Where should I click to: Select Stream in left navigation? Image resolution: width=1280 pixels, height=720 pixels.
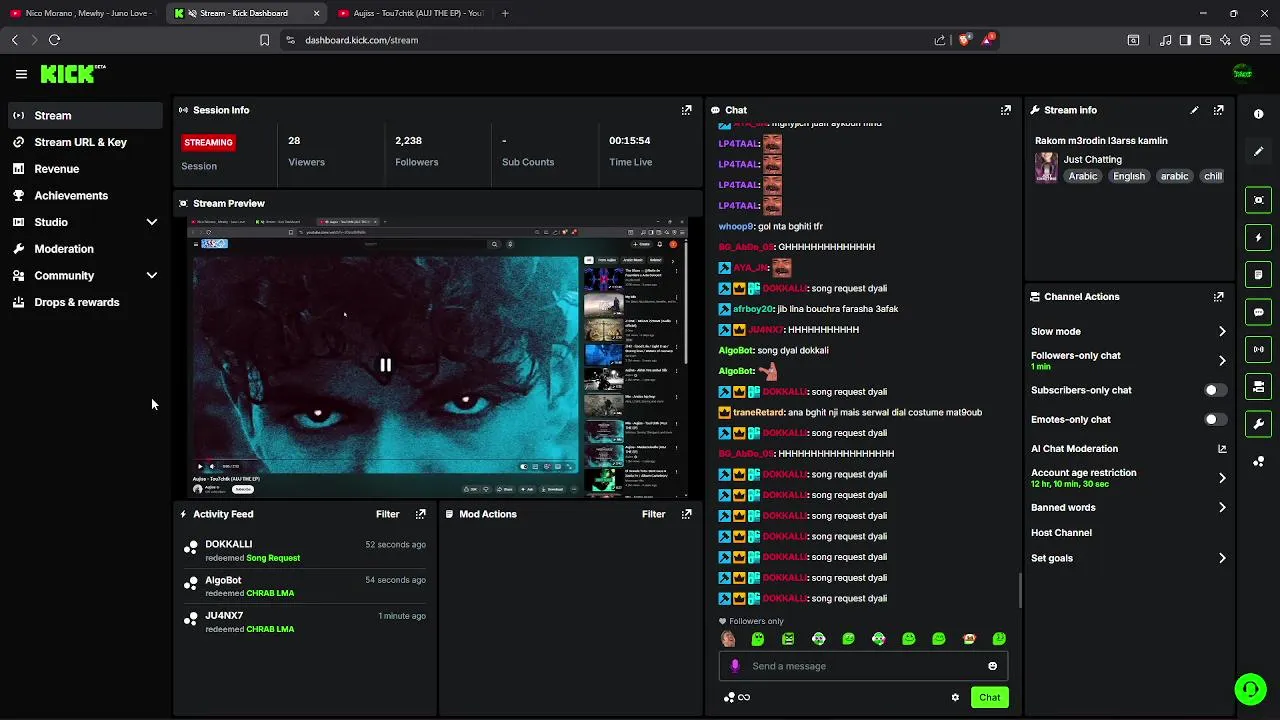84,115
